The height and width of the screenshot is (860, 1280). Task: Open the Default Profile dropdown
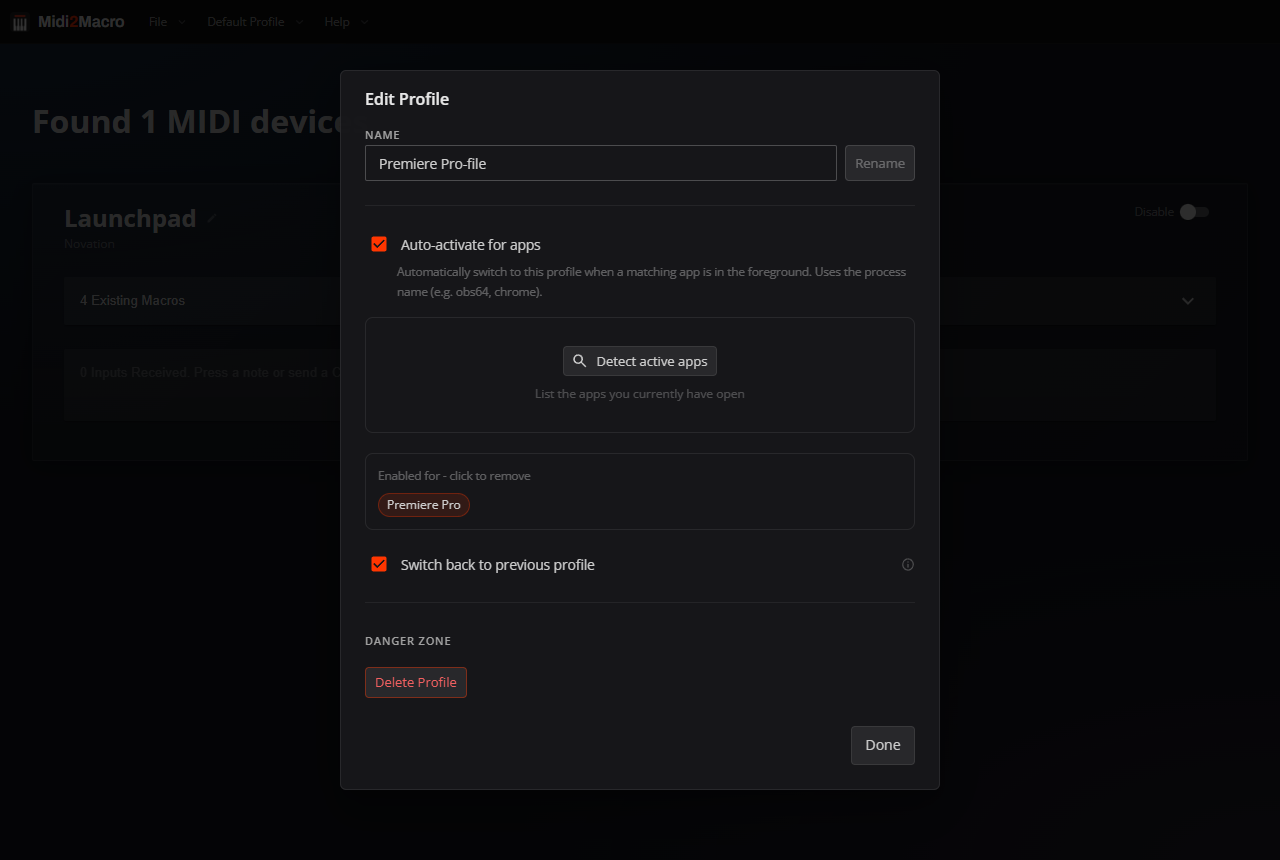pyautogui.click(x=254, y=22)
